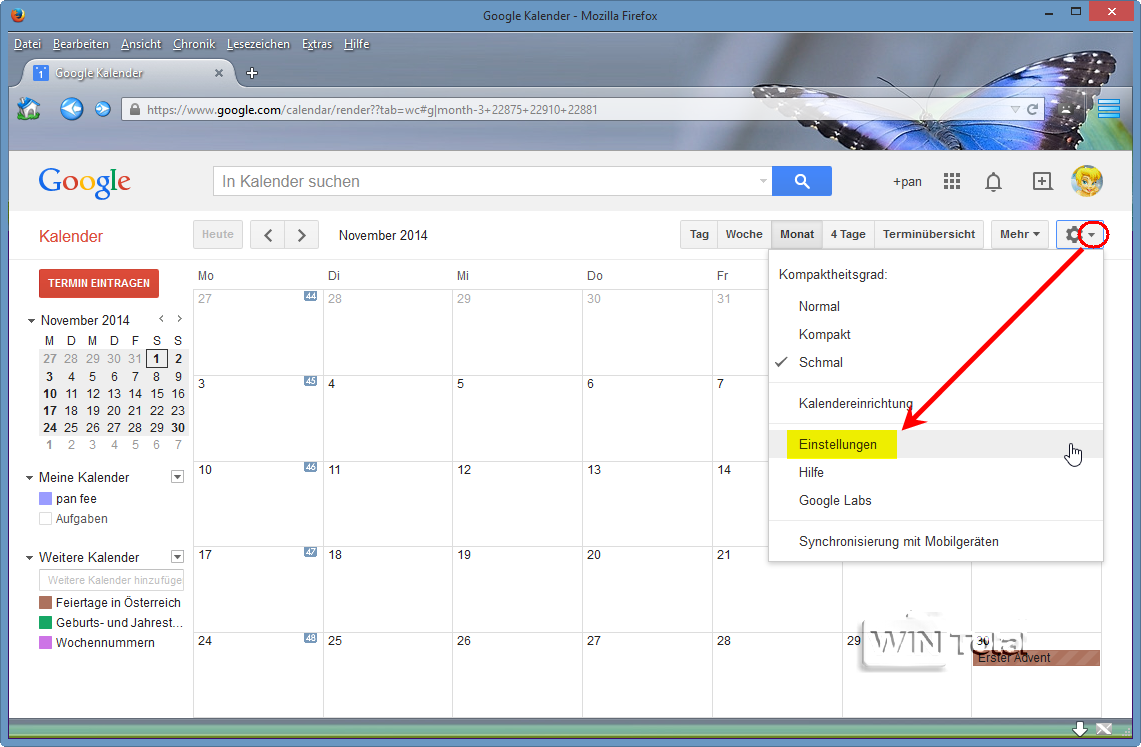Show previous month in mini calendar
This screenshot has height=747, width=1141.
click(162, 319)
